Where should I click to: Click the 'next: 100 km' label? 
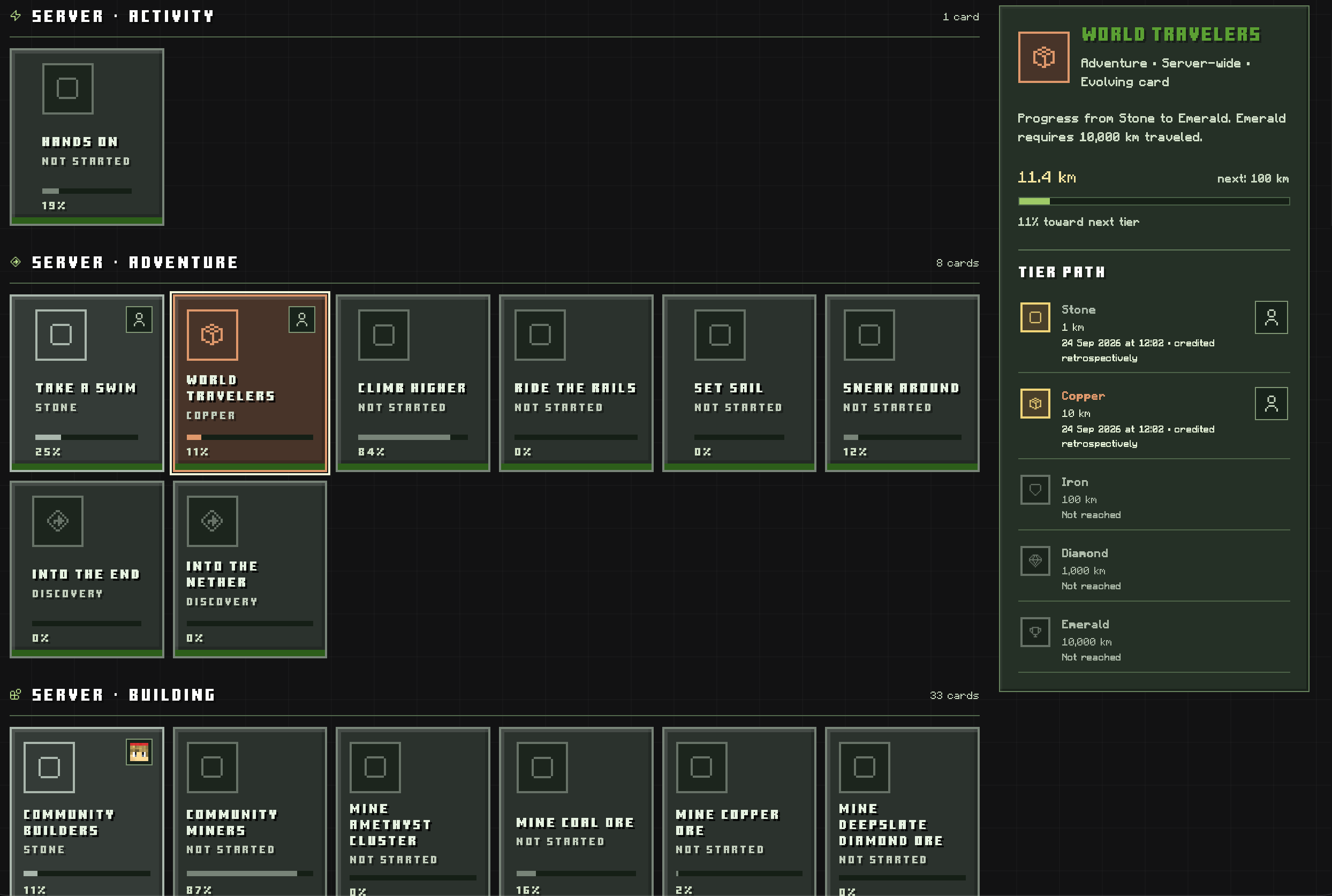pyautogui.click(x=1253, y=178)
